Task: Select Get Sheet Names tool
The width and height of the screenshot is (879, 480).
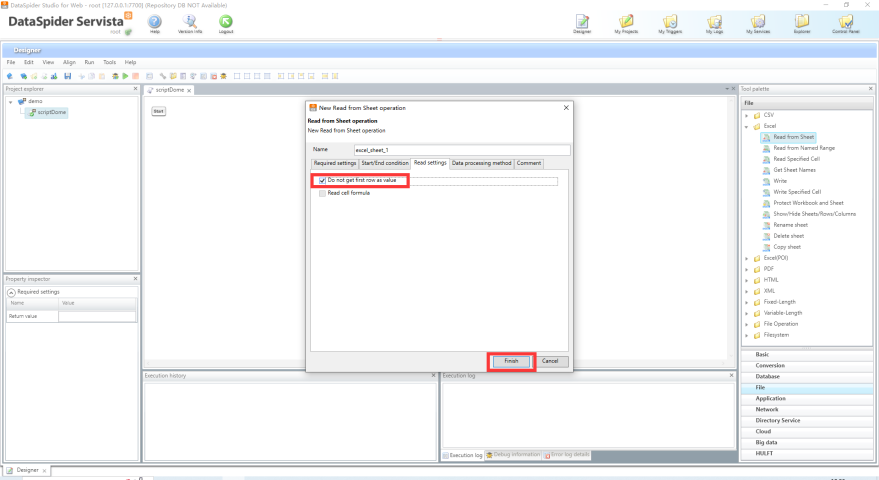Action: click(794, 170)
